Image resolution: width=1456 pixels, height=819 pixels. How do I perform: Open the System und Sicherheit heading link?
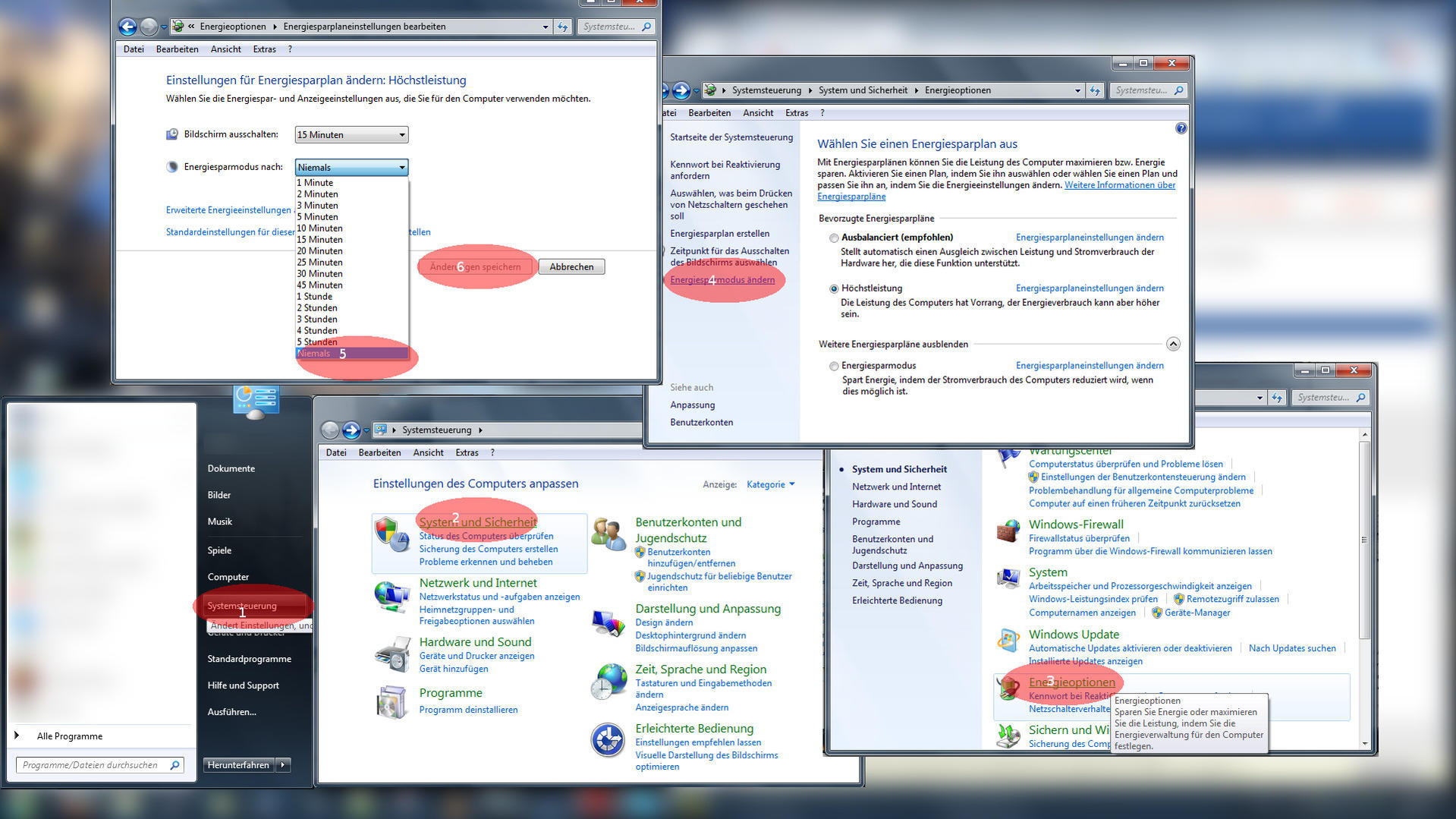(478, 522)
